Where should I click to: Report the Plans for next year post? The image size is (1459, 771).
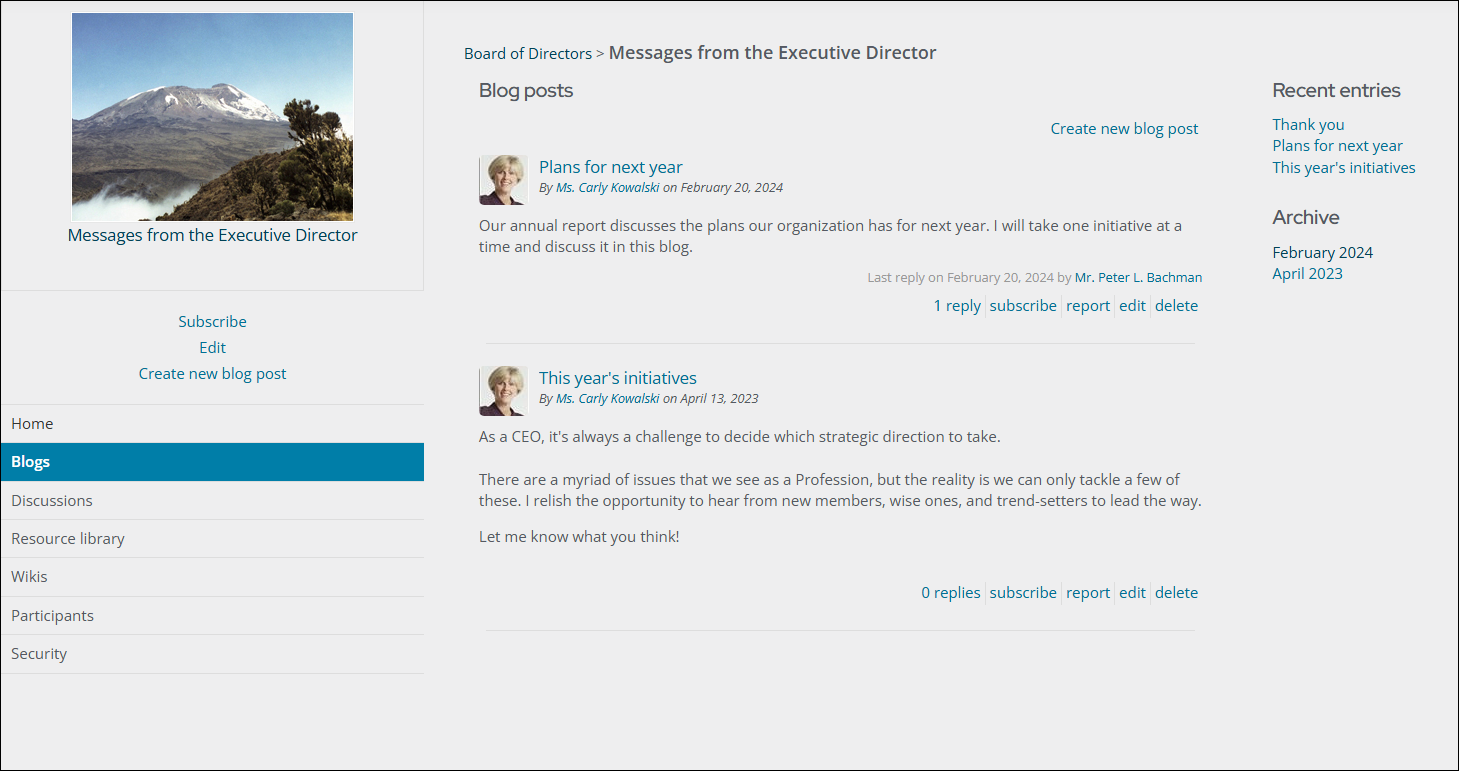point(1088,306)
